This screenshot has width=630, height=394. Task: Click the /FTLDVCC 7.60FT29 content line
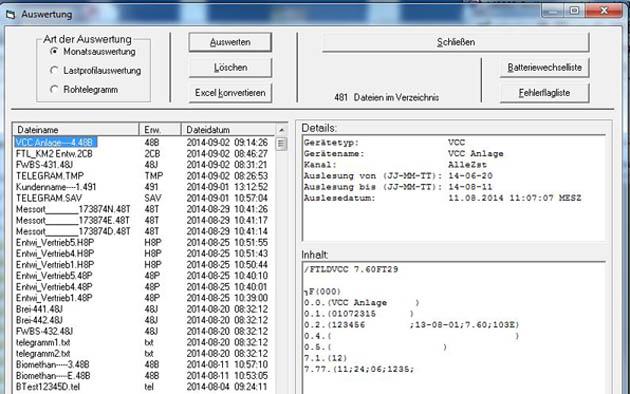(351, 269)
